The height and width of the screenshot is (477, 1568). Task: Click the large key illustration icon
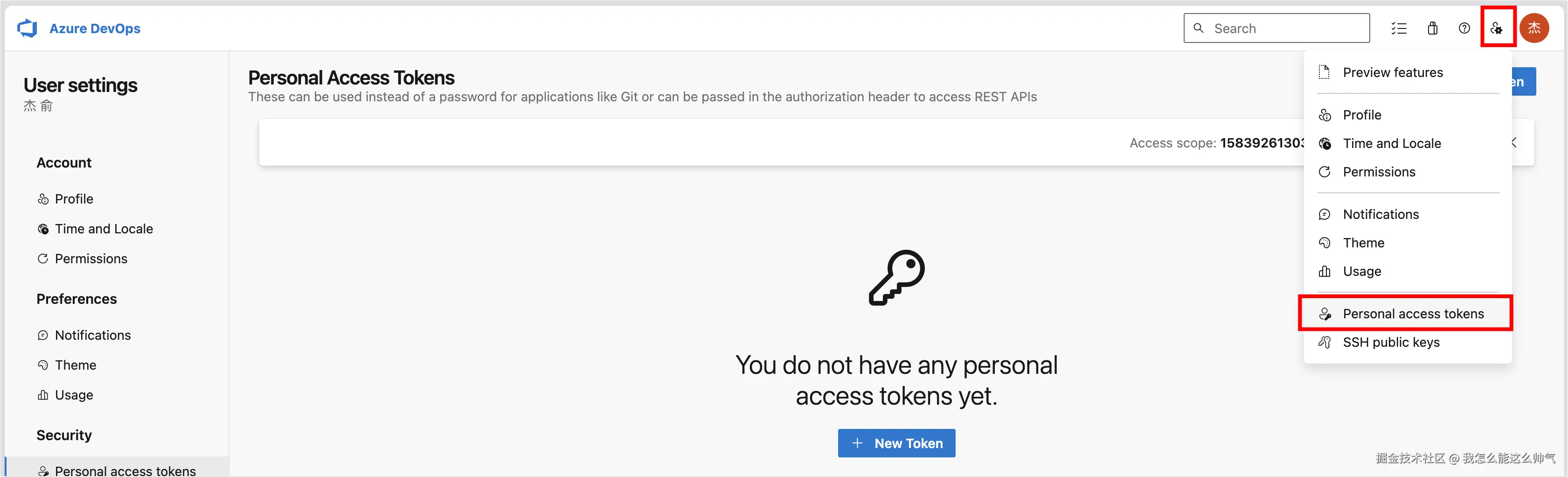896,278
